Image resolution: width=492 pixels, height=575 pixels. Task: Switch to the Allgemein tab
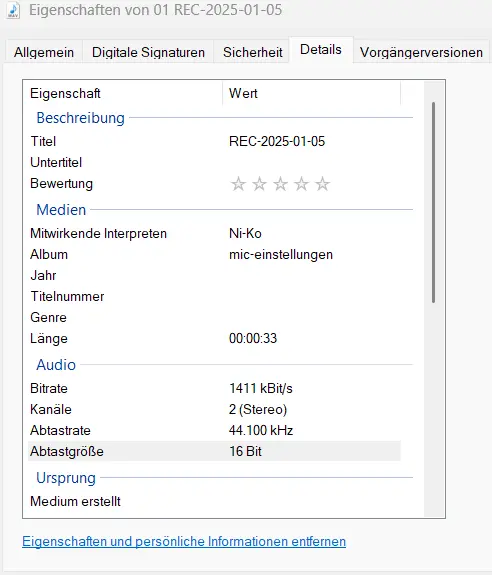[x=44, y=52]
